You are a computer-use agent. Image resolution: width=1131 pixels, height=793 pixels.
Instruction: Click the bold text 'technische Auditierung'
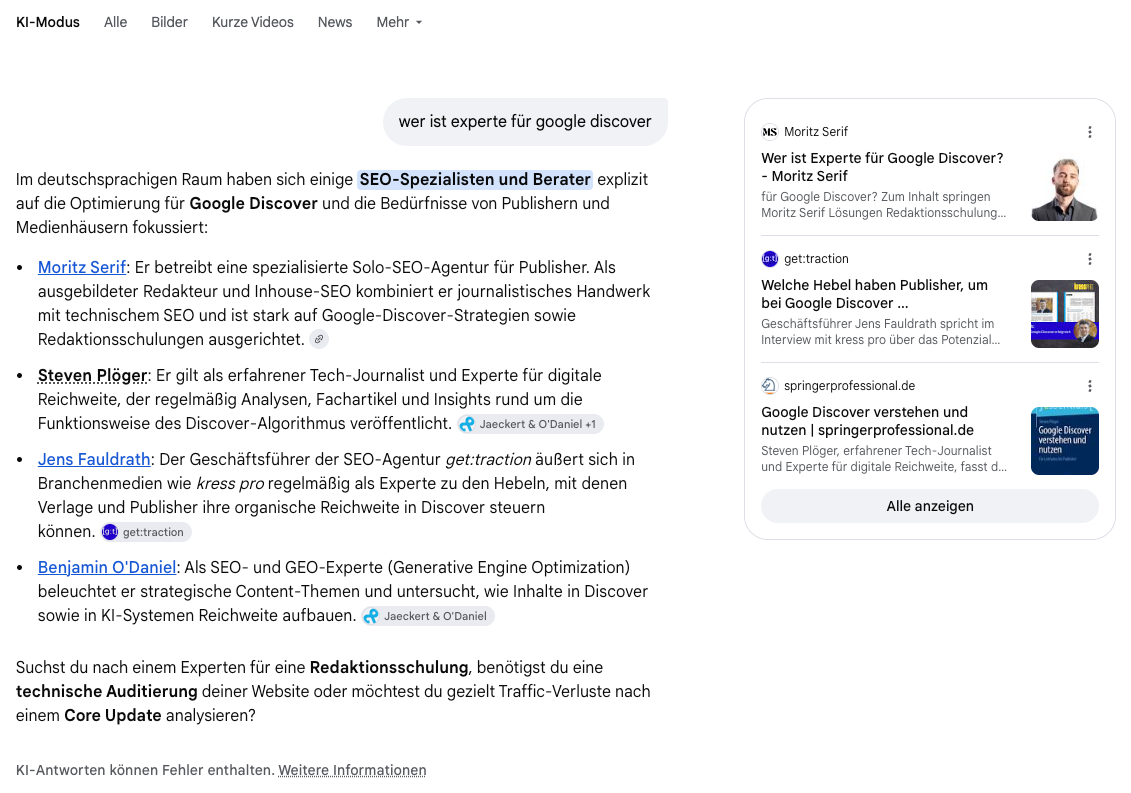tap(107, 692)
